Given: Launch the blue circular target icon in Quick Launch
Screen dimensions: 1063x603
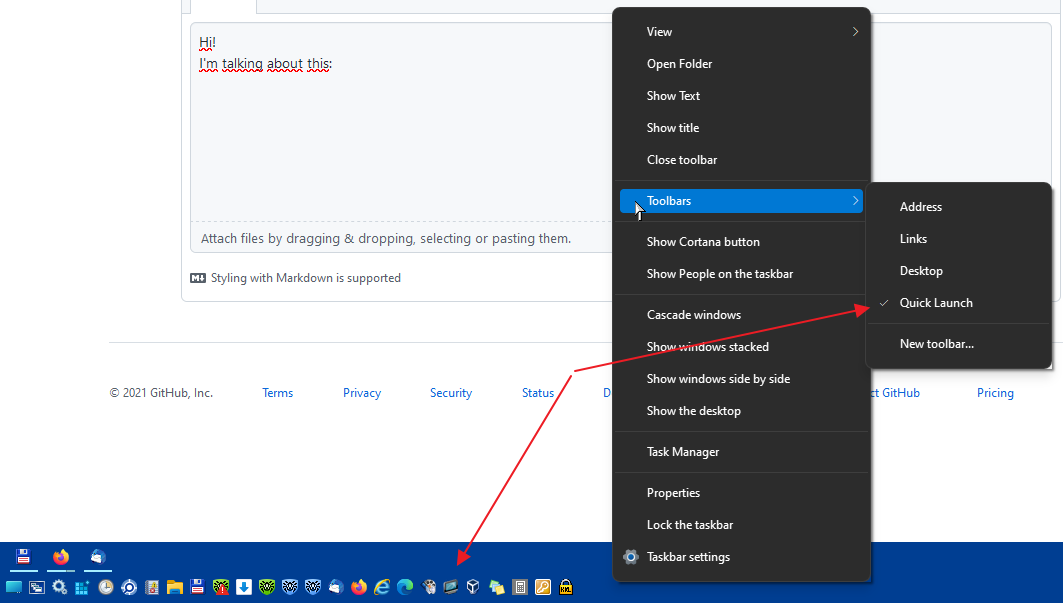Looking at the screenshot, I should click(129, 587).
